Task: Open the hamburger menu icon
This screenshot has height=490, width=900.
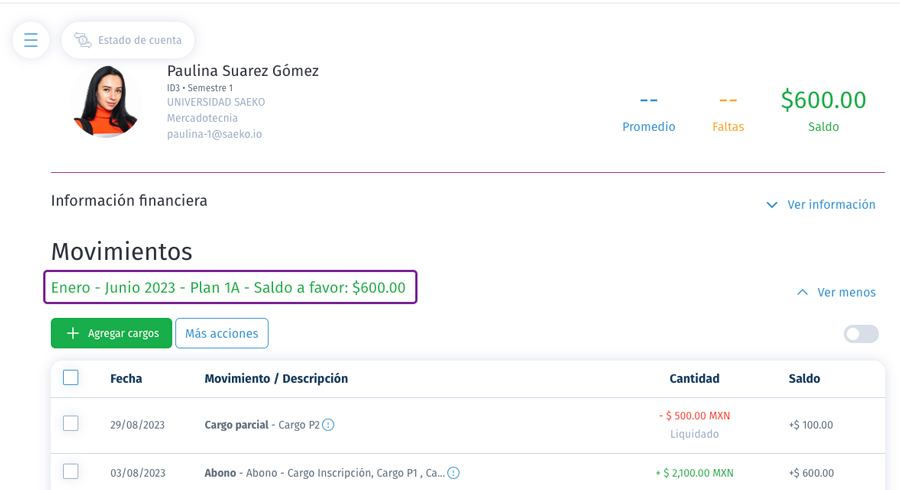Action: (x=31, y=40)
